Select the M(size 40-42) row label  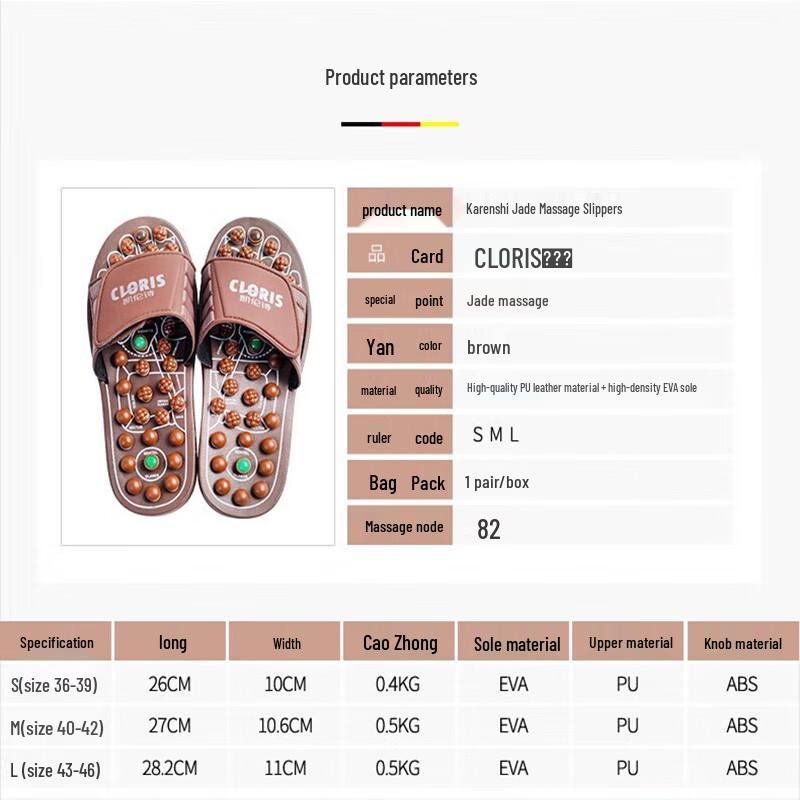coord(57,727)
